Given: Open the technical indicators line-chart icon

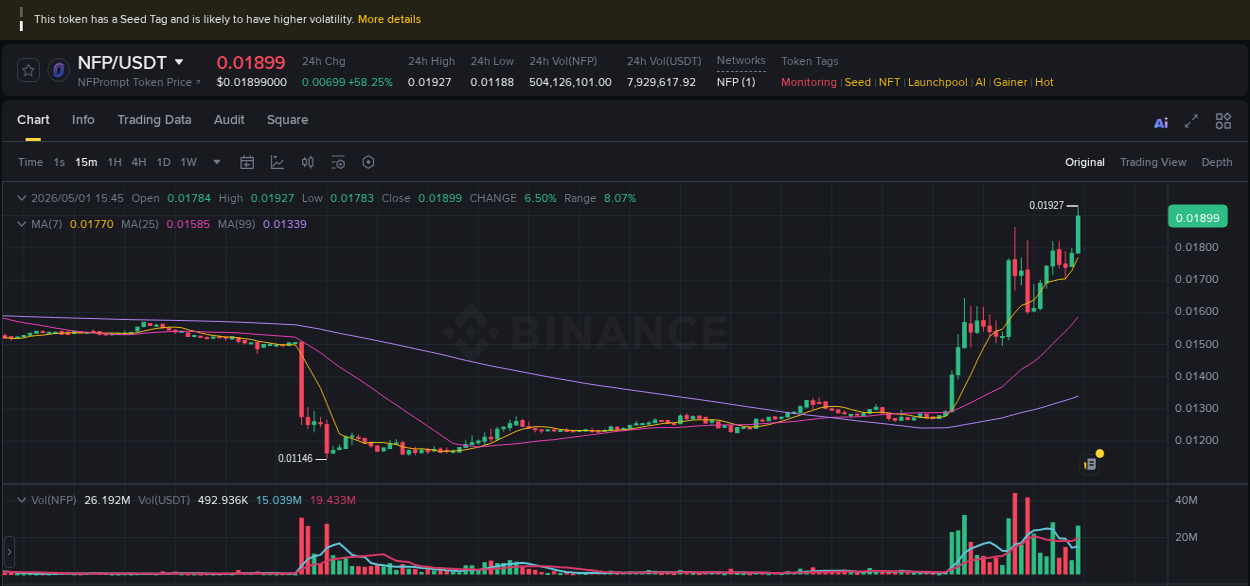Looking at the screenshot, I should coord(277,162).
